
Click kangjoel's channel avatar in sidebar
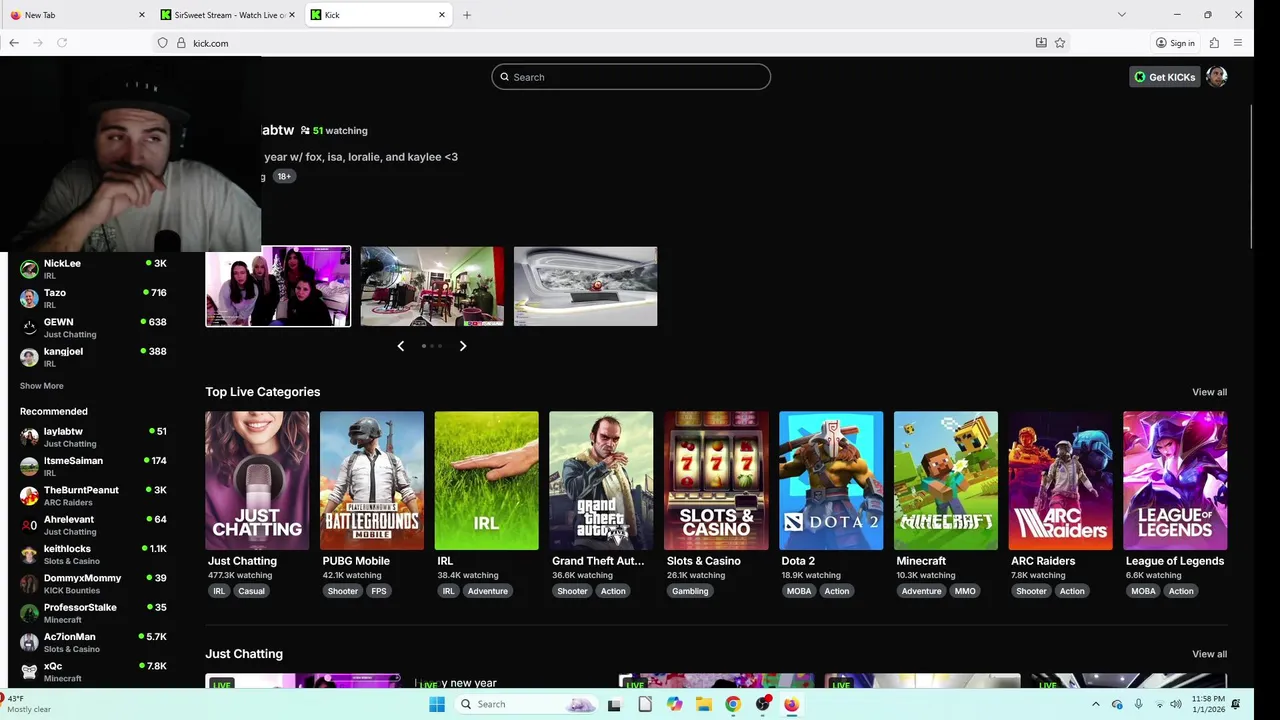(29, 357)
